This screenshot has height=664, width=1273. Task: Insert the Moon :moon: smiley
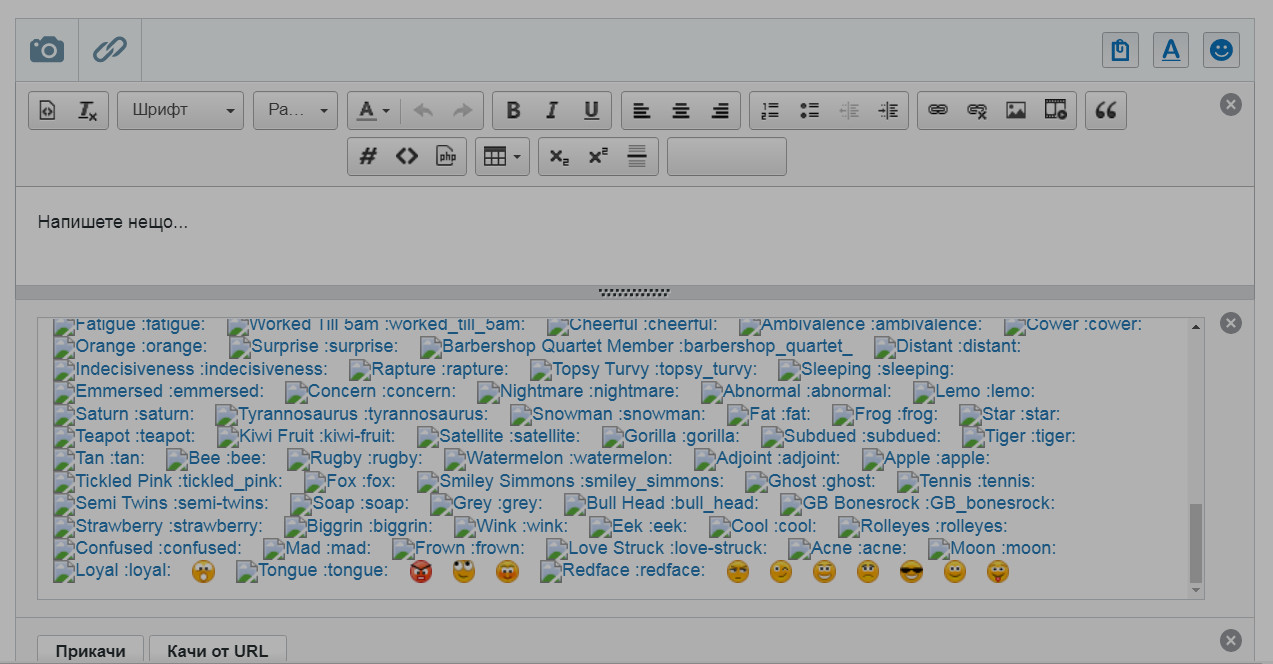tap(992, 548)
